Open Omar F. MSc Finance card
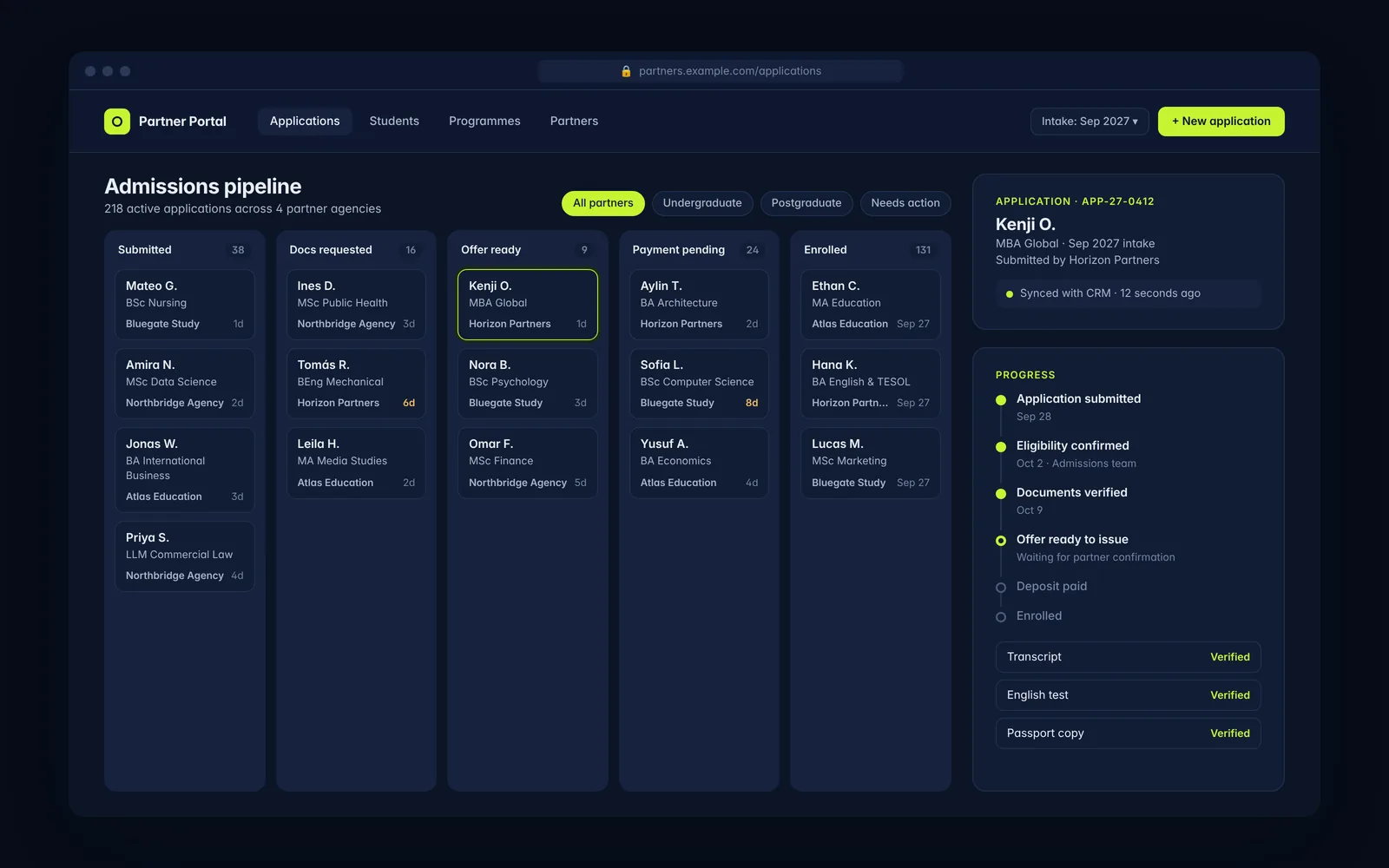Viewport: 1389px width, 868px height. pyautogui.click(x=528, y=463)
